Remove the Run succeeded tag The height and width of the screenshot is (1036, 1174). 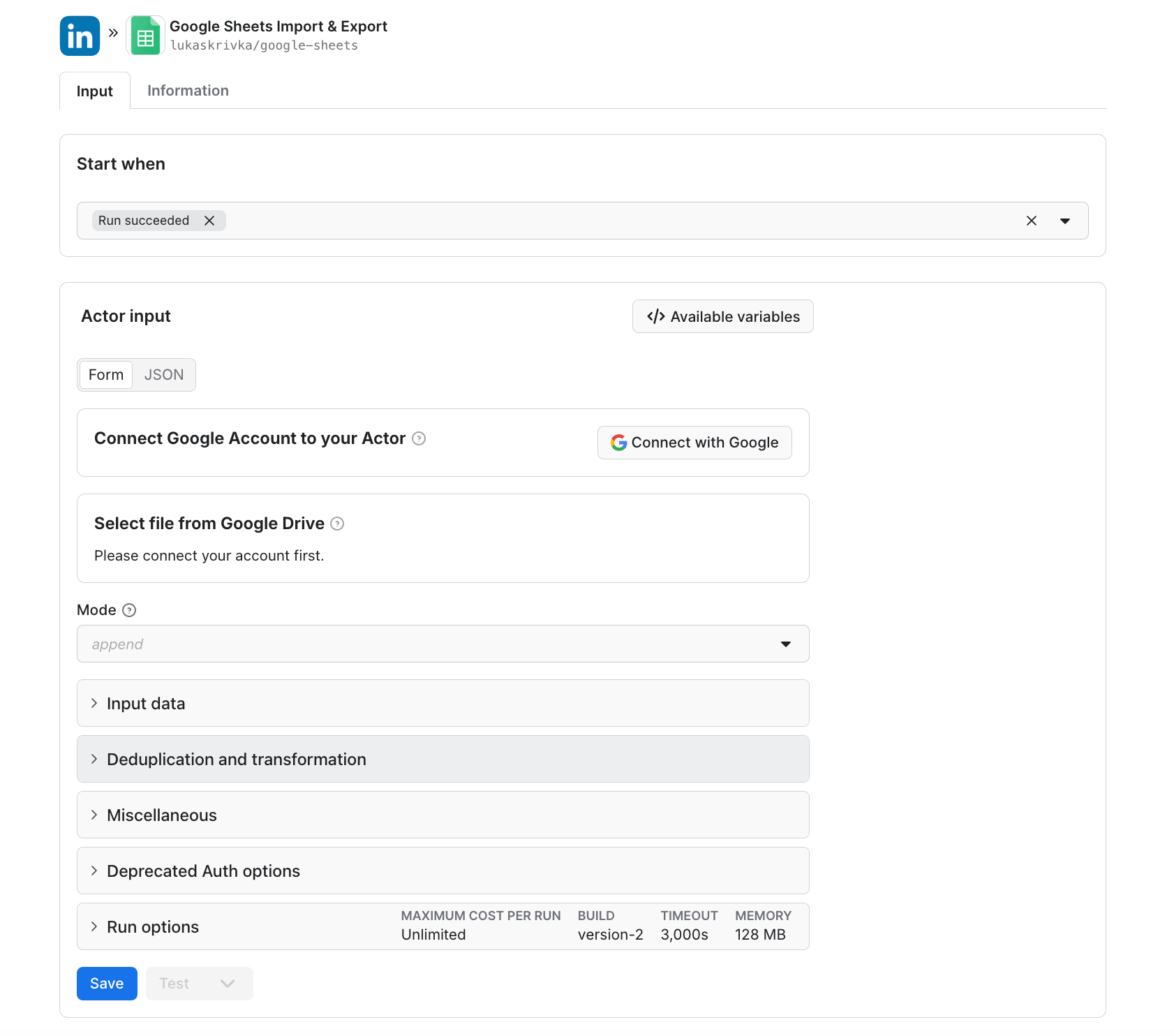[x=209, y=221]
